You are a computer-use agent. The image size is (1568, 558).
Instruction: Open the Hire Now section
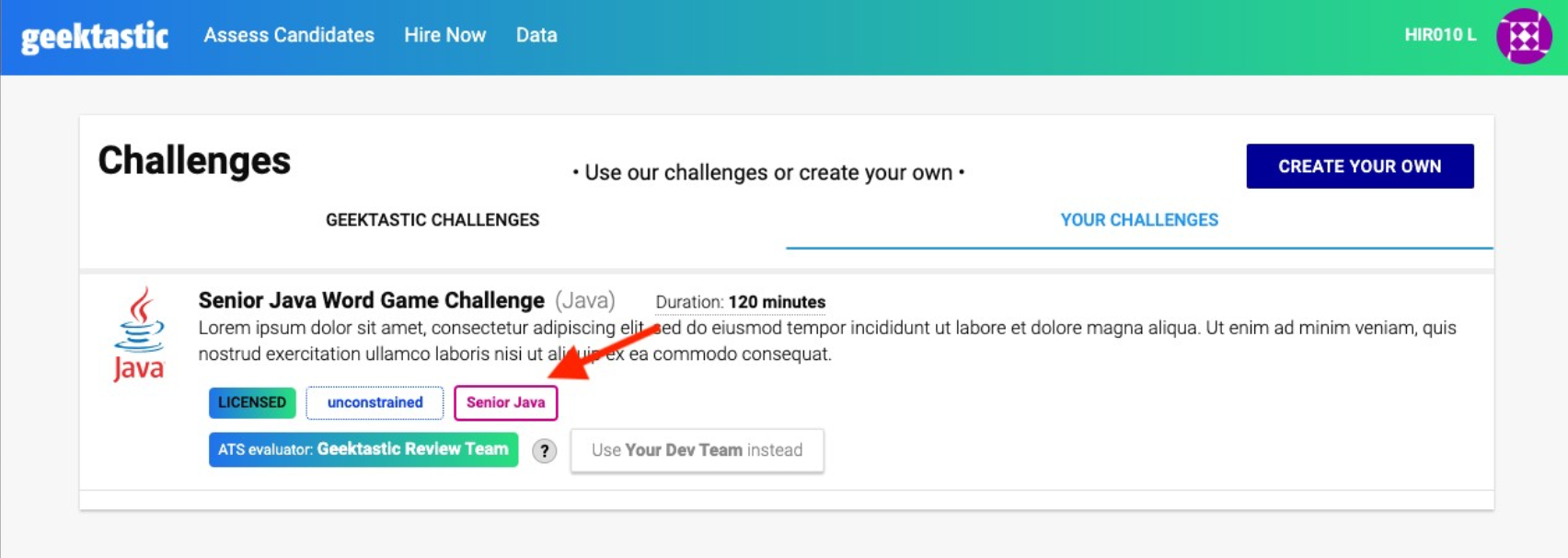(x=445, y=35)
